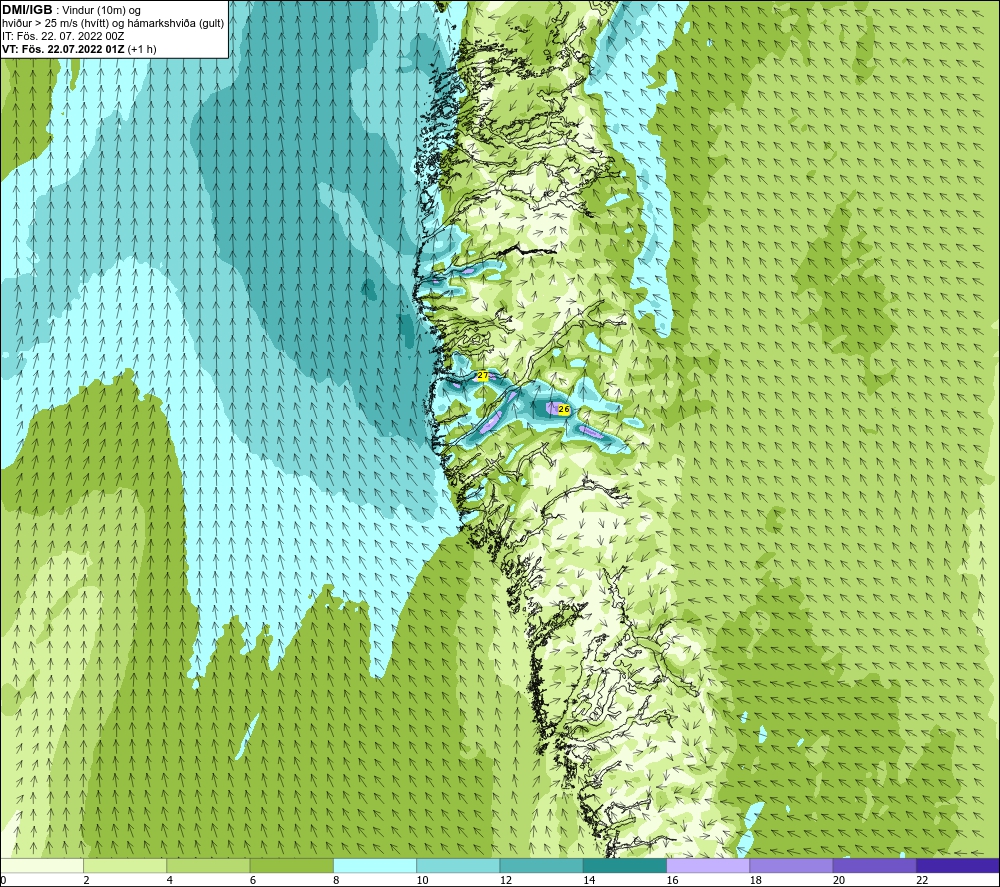This screenshot has height=887, width=1000.
Task: Click scale tick label '22'
Action: pos(923,880)
